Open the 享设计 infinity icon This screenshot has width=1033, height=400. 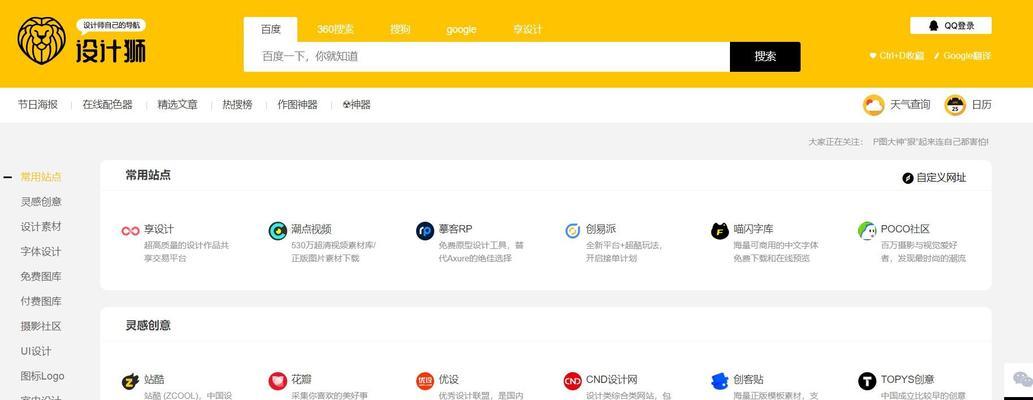[x=130, y=231]
